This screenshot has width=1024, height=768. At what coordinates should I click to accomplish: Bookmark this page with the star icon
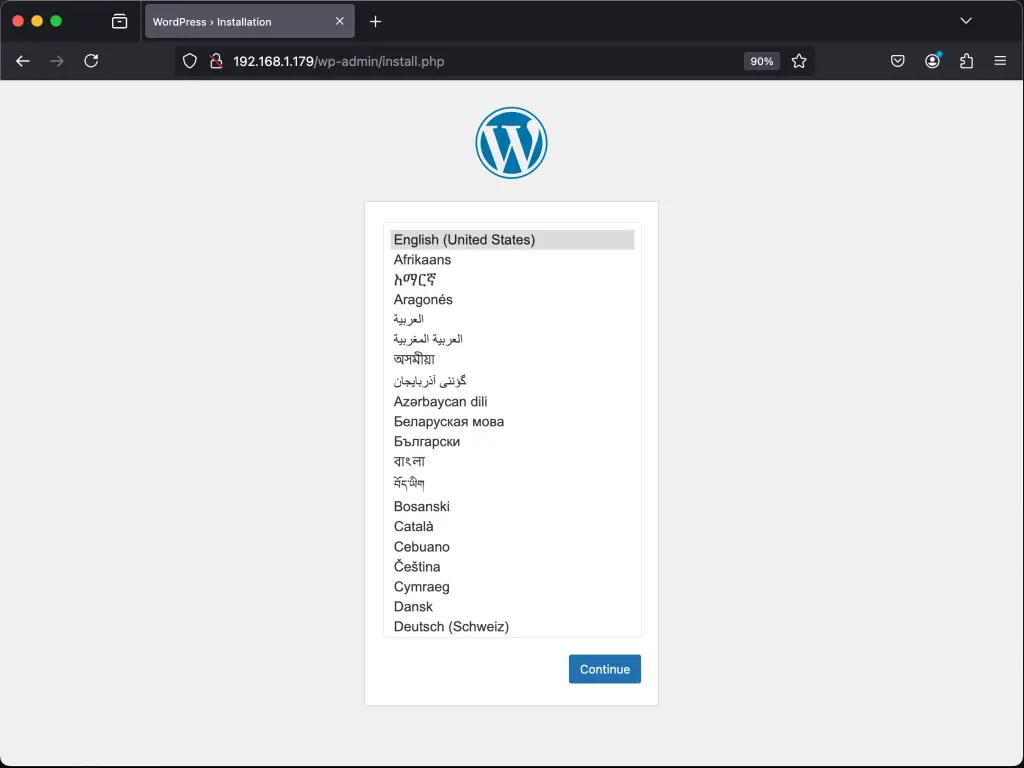tap(799, 61)
